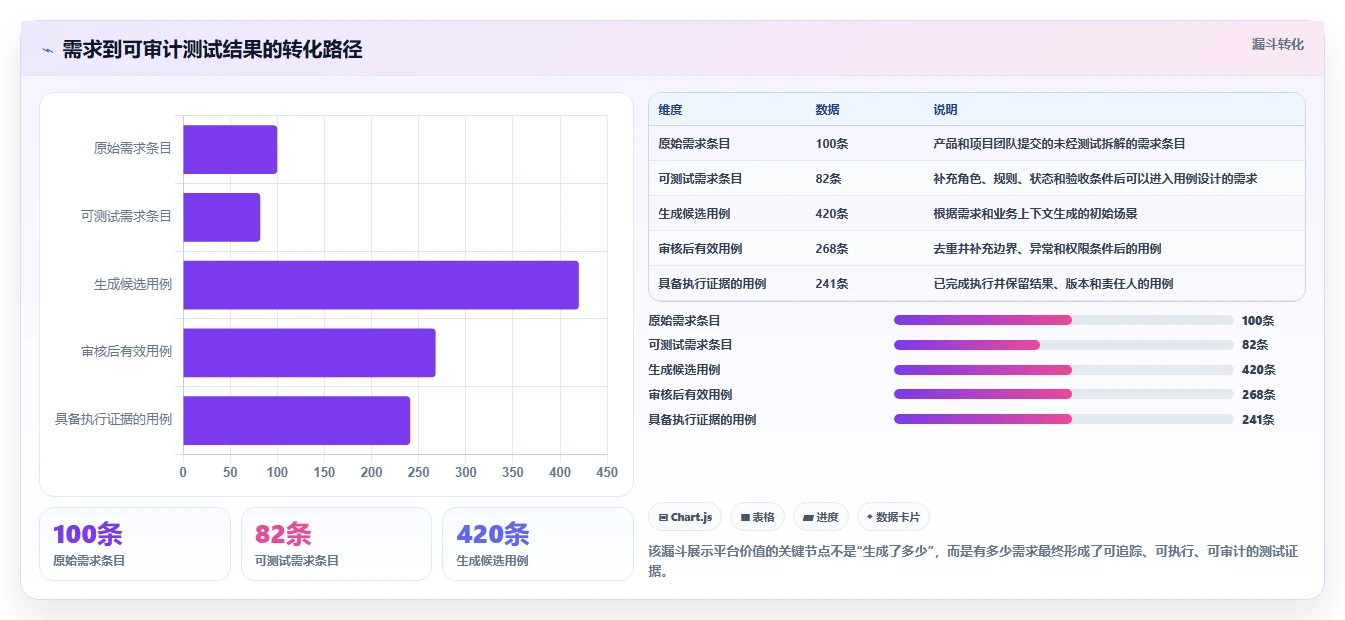The width and height of the screenshot is (1345, 620).
Task: Click the 82条 cell in the table
Action: (x=828, y=179)
